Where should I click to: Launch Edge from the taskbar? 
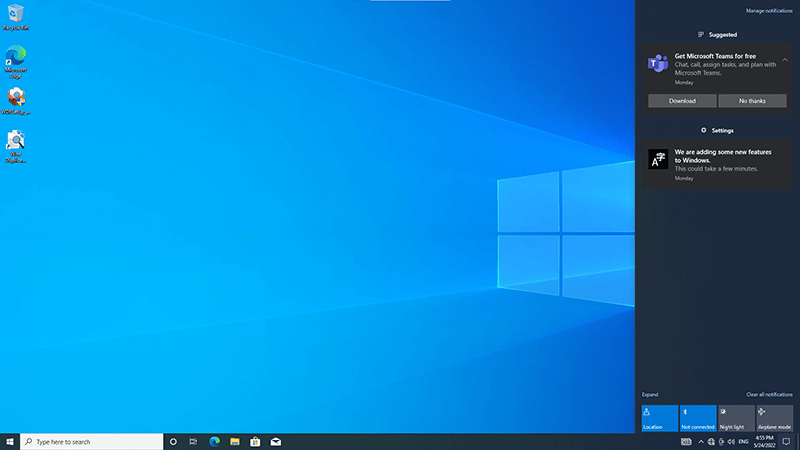click(214, 442)
